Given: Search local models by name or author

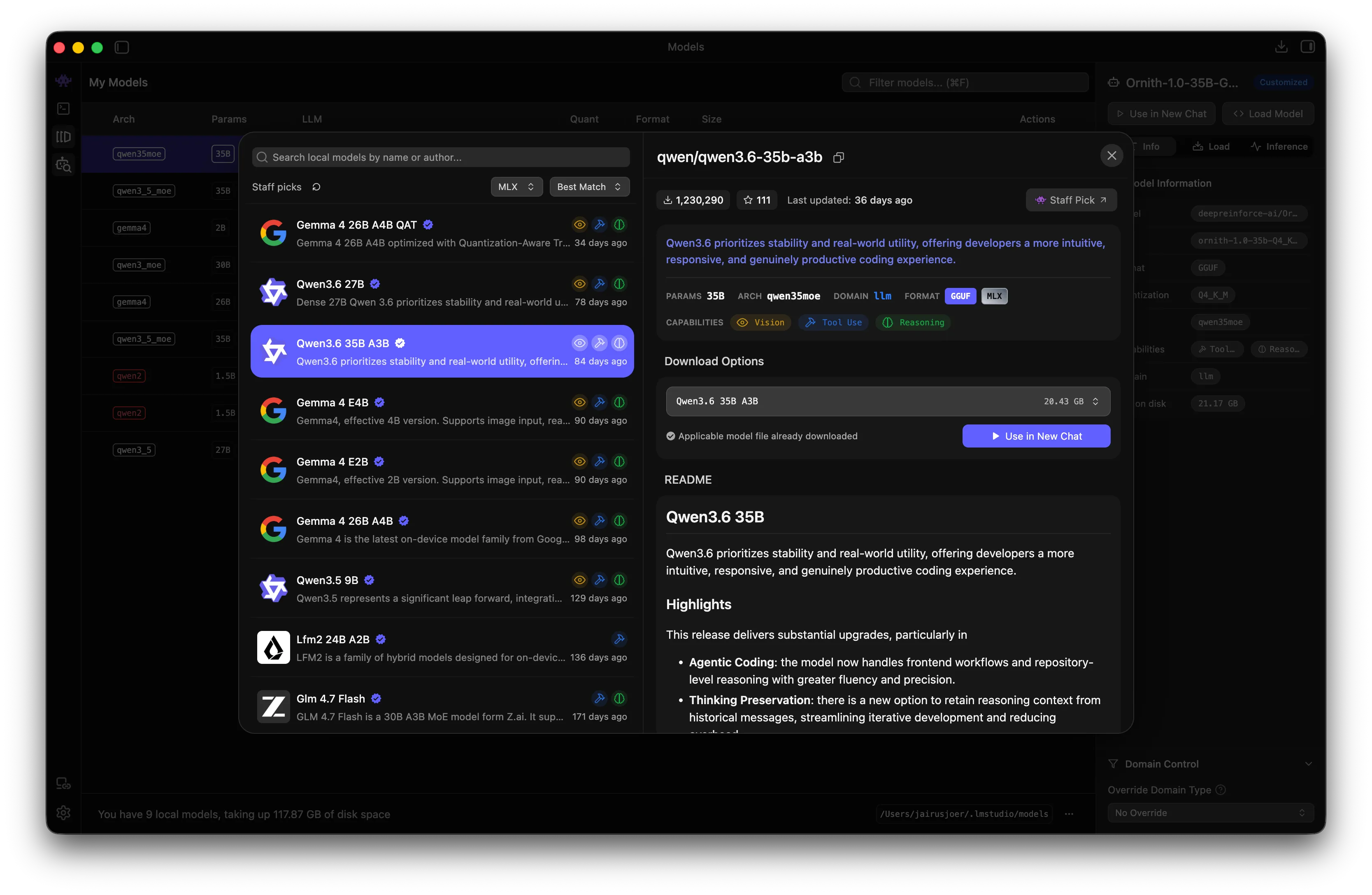Looking at the screenshot, I should [441, 158].
